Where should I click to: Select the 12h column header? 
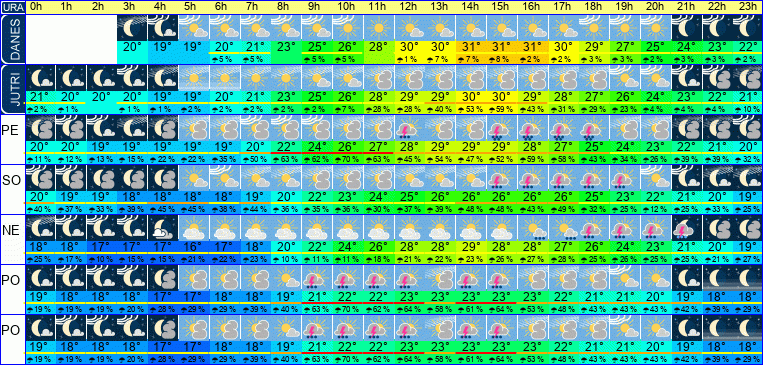(410, 7)
